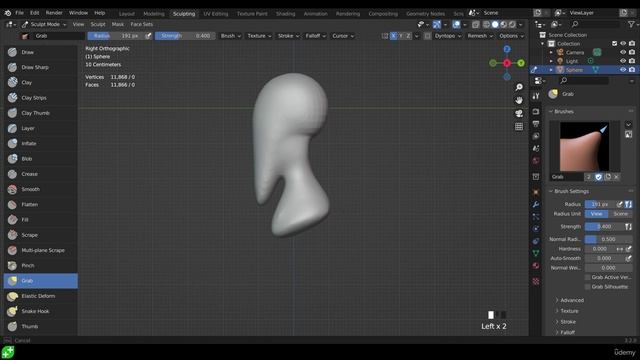Open the Texture dropdown in header
This screenshot has height=360, width=640.
(x=259, y=36)
